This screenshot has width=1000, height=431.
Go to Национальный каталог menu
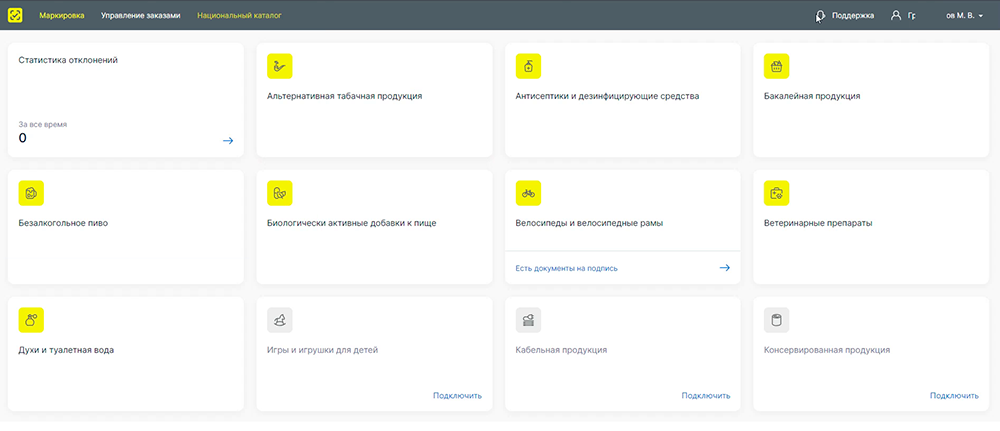pyautogui.click(x=239, y=16)
